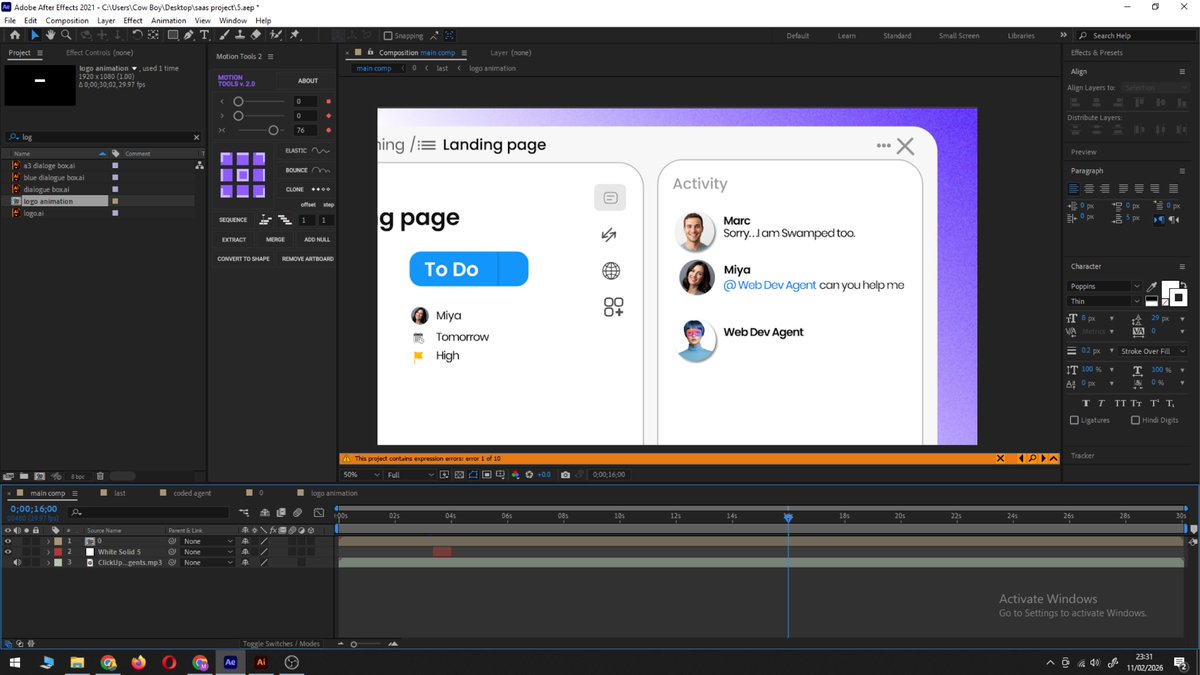The height and width of the screenshot is (675, 1200).
Task: Select the Rectangle shape tool
Action: pyautogui.click(x=173, y=35)
